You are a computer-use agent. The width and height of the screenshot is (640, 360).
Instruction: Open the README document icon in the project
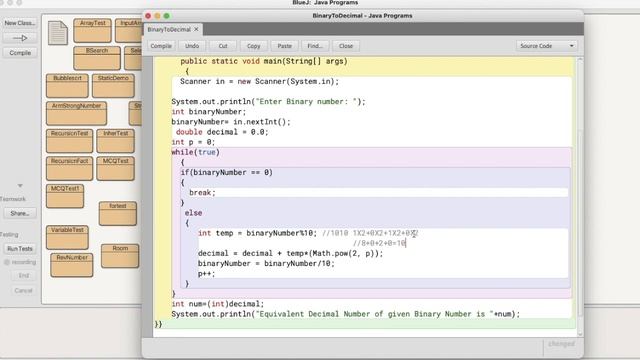pyautogui.click(x=58, y=33)
